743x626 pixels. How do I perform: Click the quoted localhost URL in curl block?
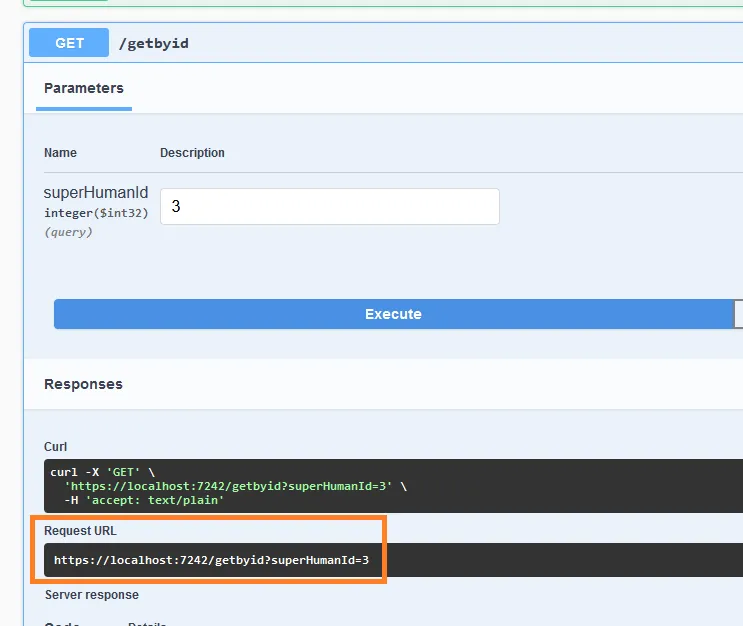point(228,486)
